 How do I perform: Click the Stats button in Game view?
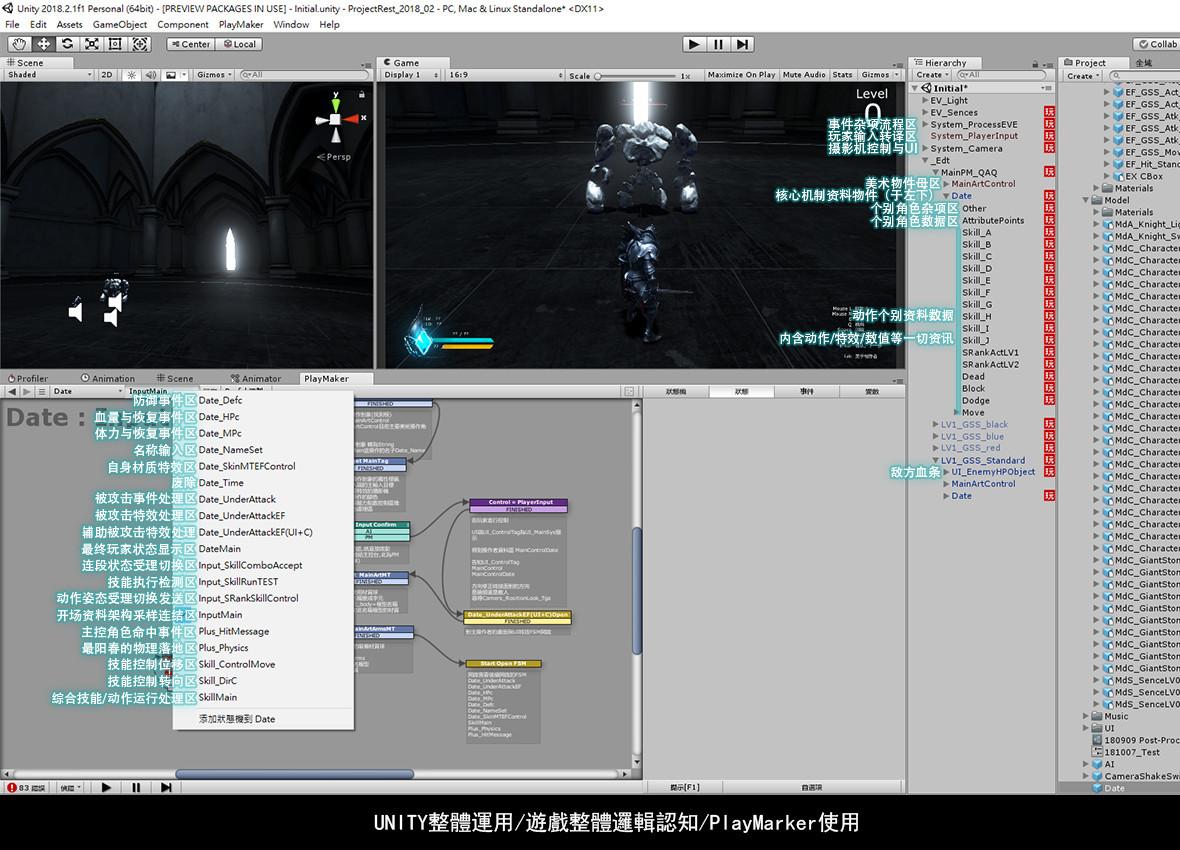click(x=843, y=75)
